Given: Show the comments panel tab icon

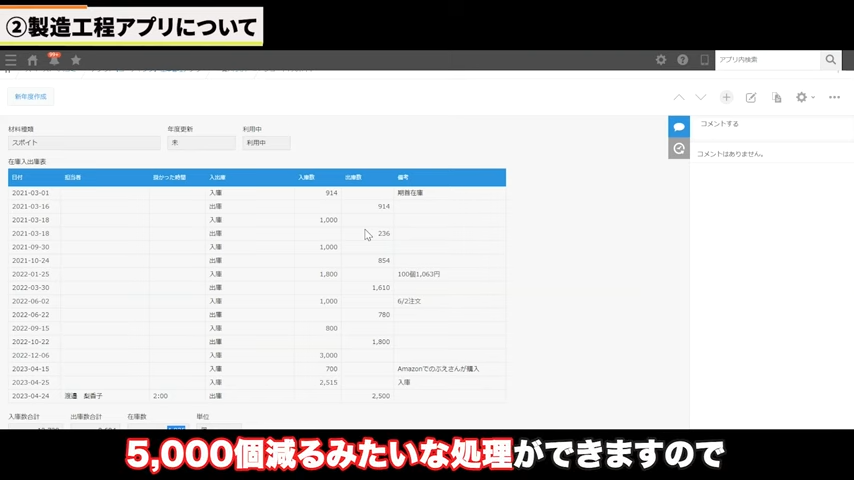Looking at the screenshot, I should click(679, 126).
